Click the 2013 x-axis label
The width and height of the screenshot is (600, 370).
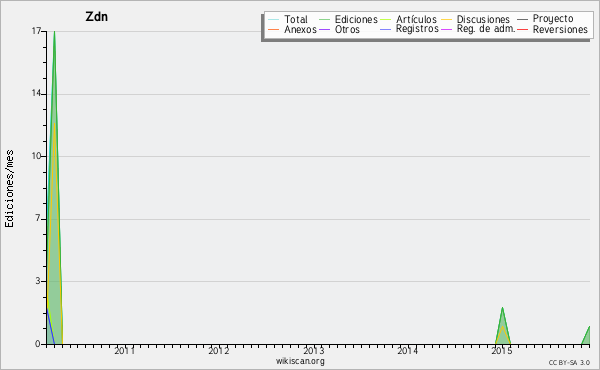click(313, 350)
